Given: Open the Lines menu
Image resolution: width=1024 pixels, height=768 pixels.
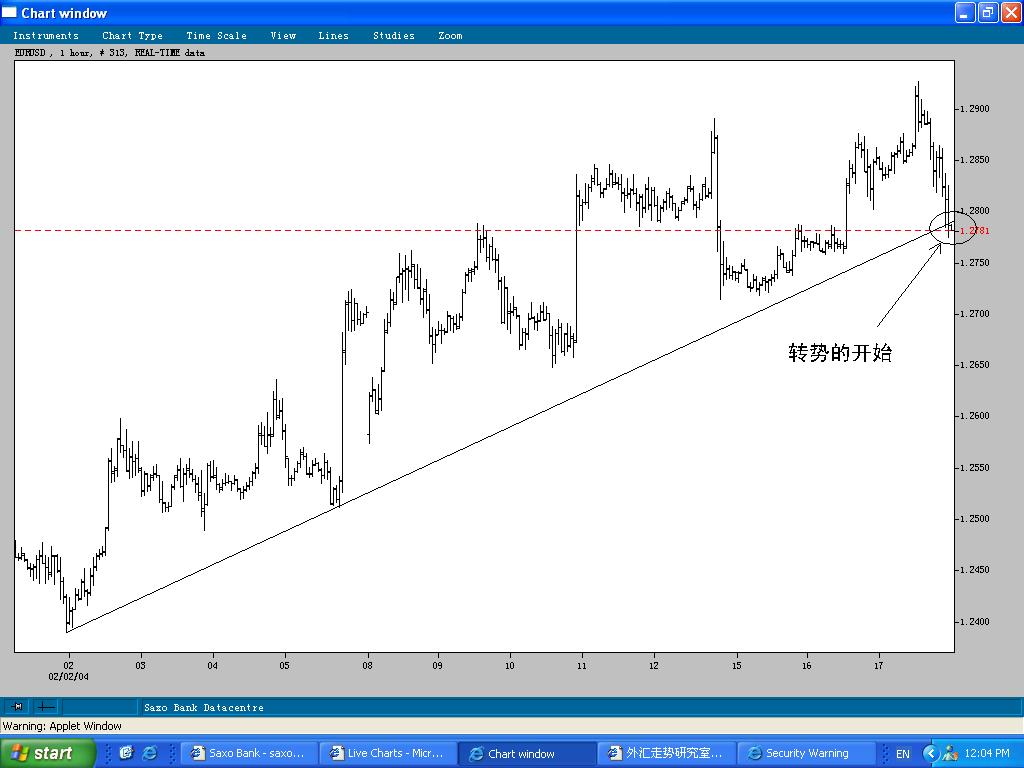Looking at the screenshot, I should 333,35.
